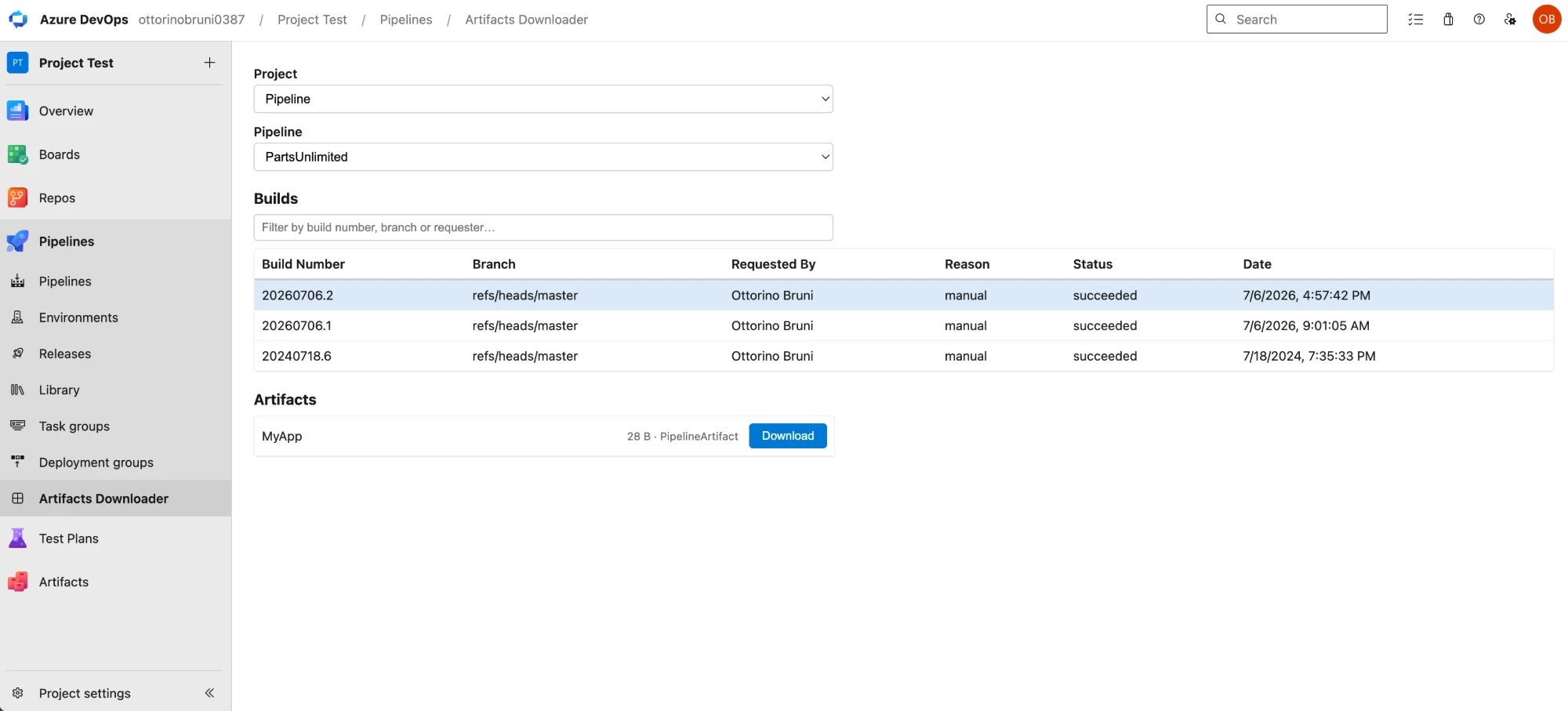Image resolution: width=1568 pixels, height=711 pixels.
Task: Select build 20260706.2 row
Action: pos(903,295)
